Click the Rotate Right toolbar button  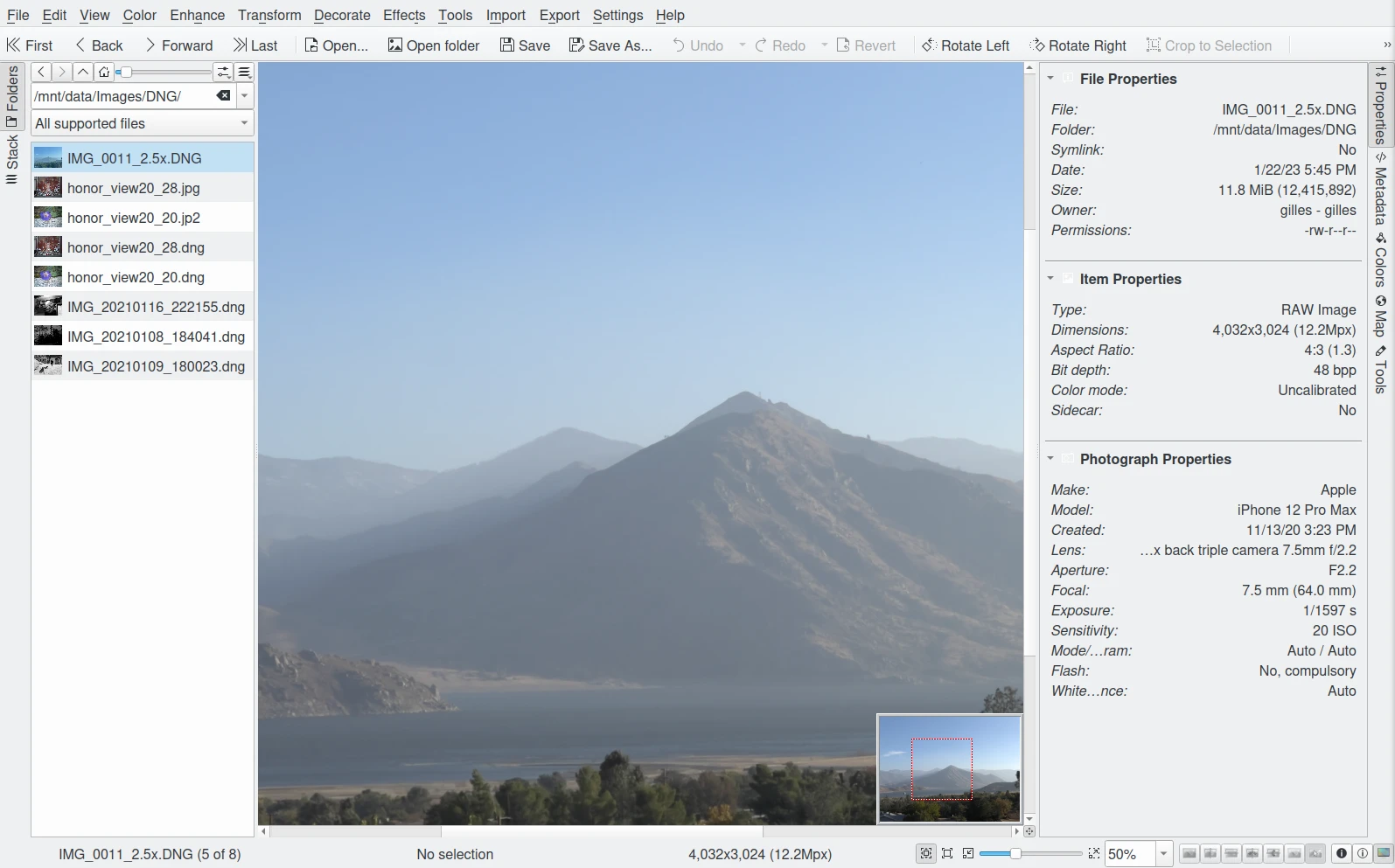(x=1078, y=45)
